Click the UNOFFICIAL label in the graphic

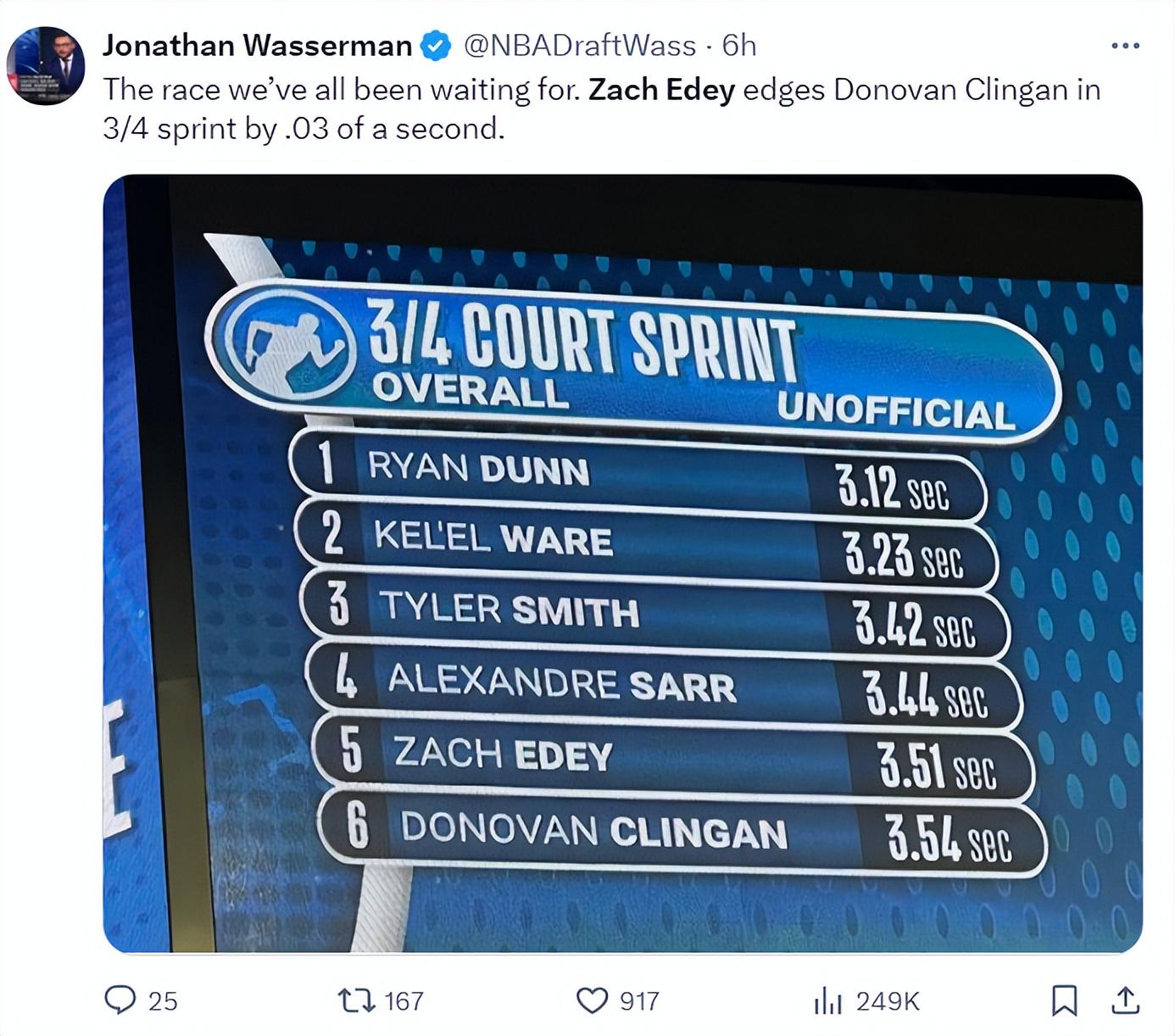coord(895,411)
